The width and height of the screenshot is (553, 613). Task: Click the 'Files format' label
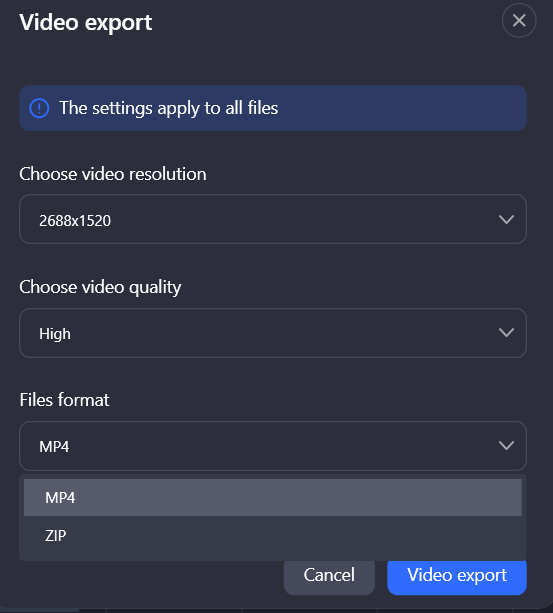click(64, 400)
